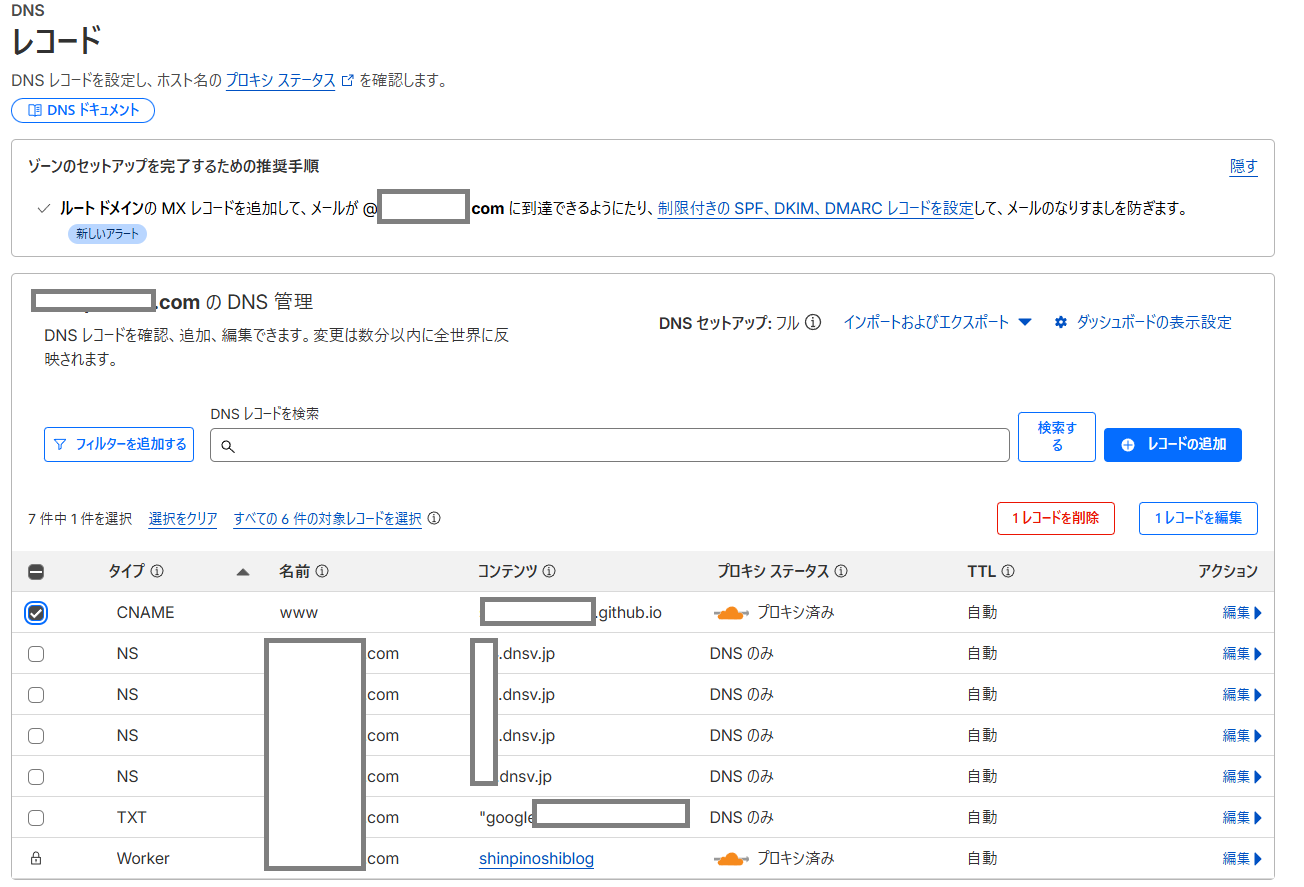This screenshot has height=887, width=1304.
Task: Check the TXT record checkbox
Action: coord(36,818)
